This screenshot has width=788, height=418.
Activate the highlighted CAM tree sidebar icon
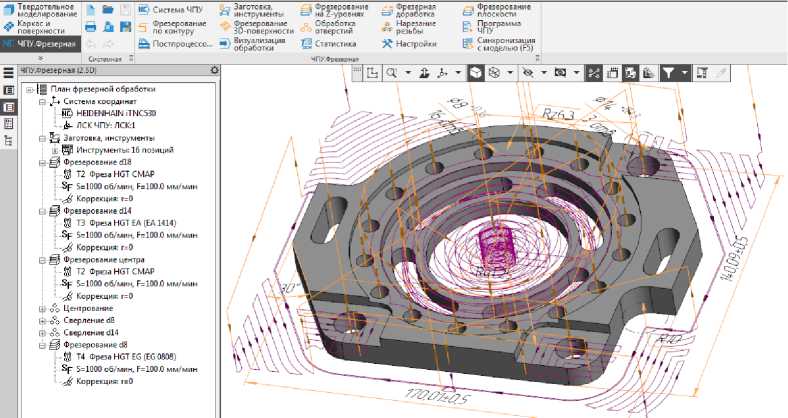pos(9,107)
